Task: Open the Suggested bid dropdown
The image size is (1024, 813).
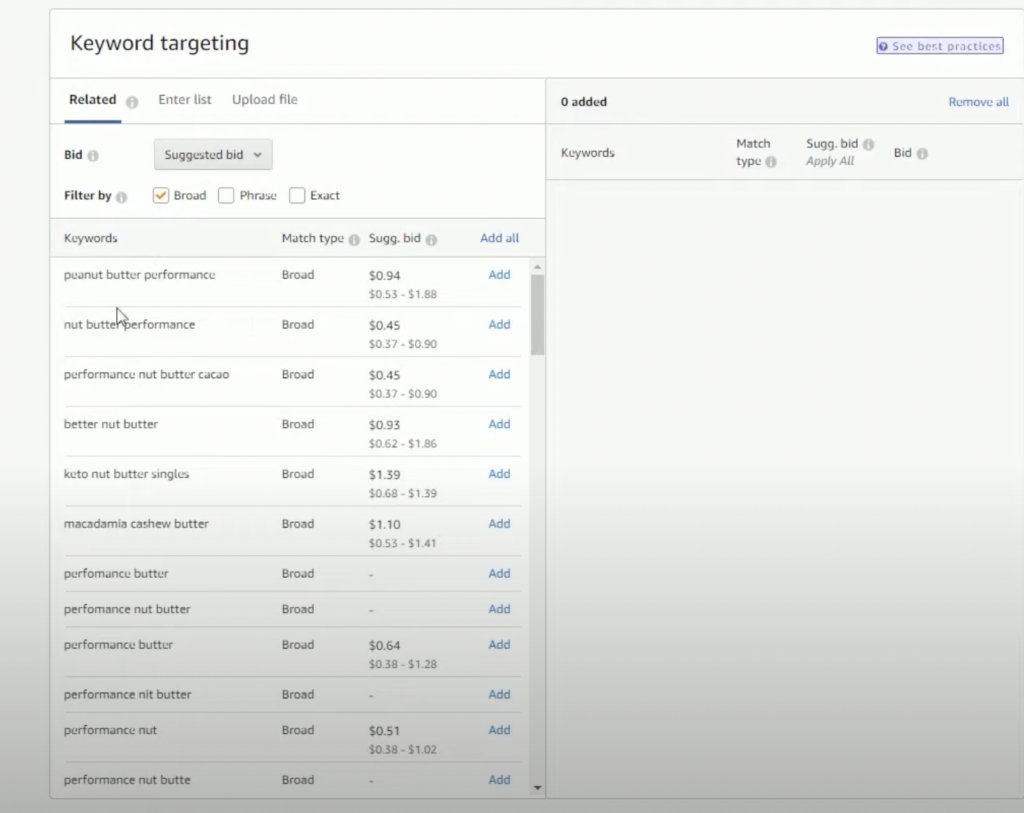Action: click(213, 155)
